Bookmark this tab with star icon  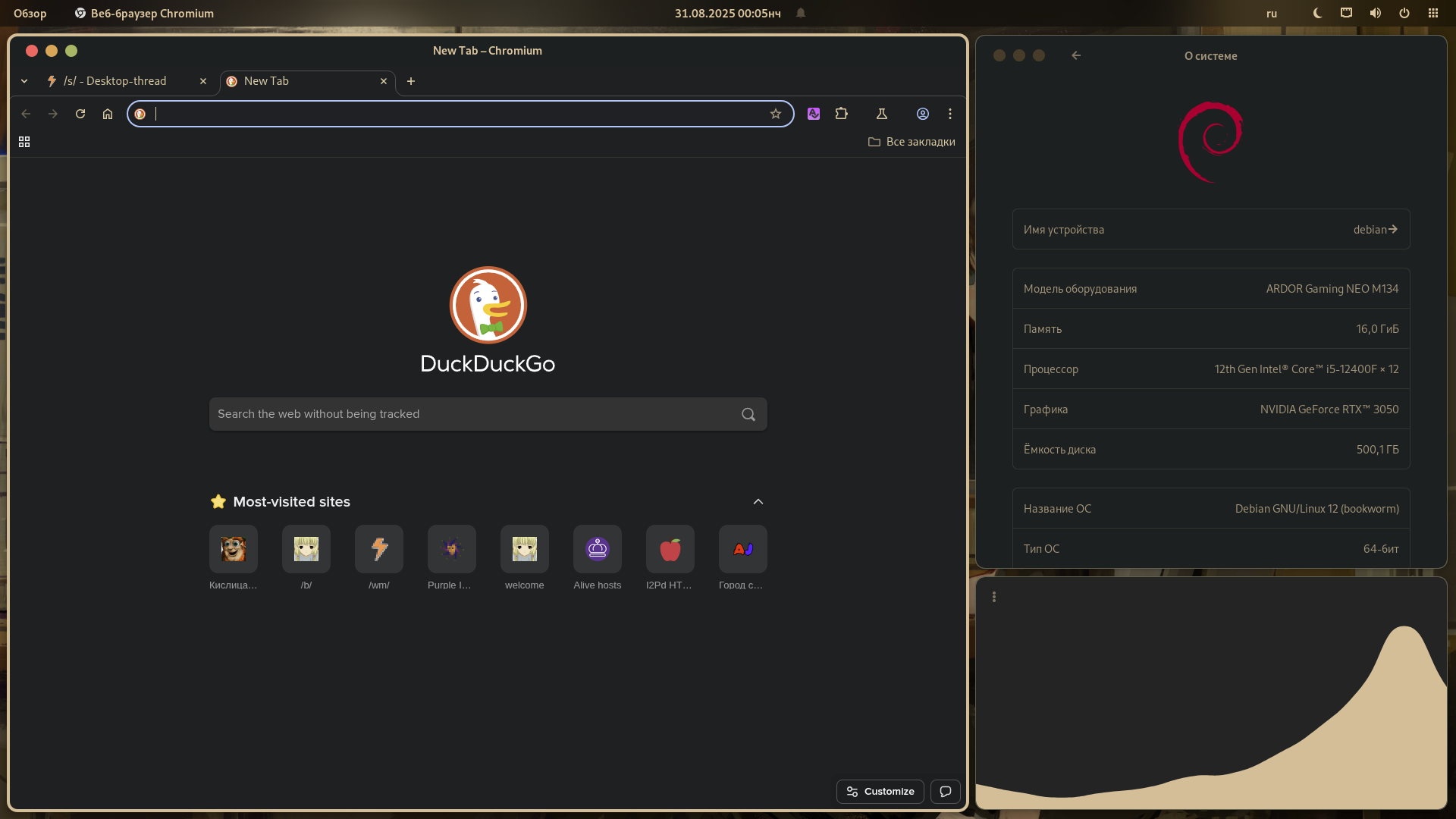(x=775, y=114)
